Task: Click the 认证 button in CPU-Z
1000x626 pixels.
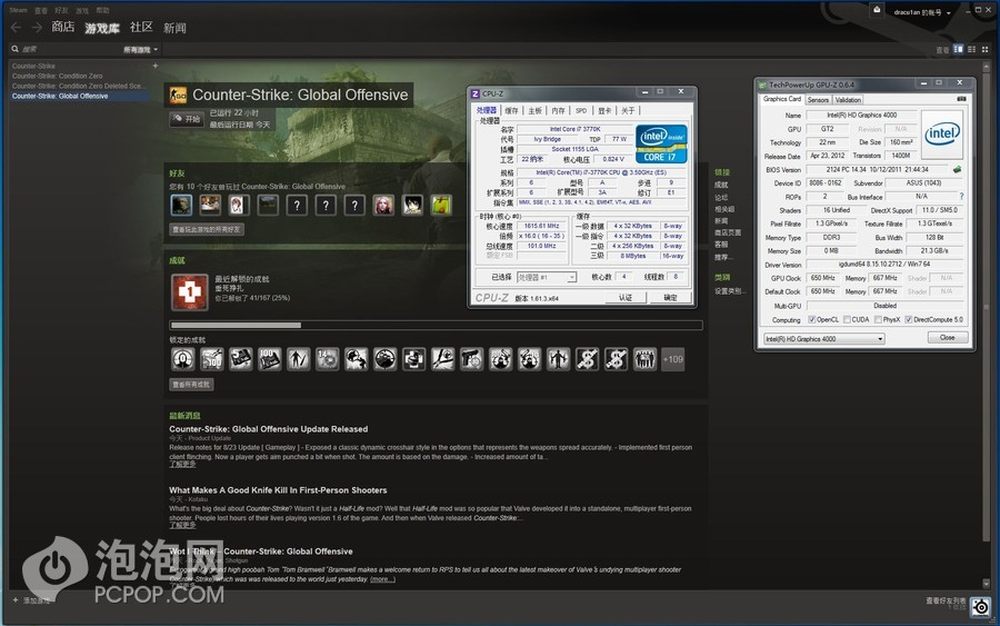Action: (x=625, y=298)
